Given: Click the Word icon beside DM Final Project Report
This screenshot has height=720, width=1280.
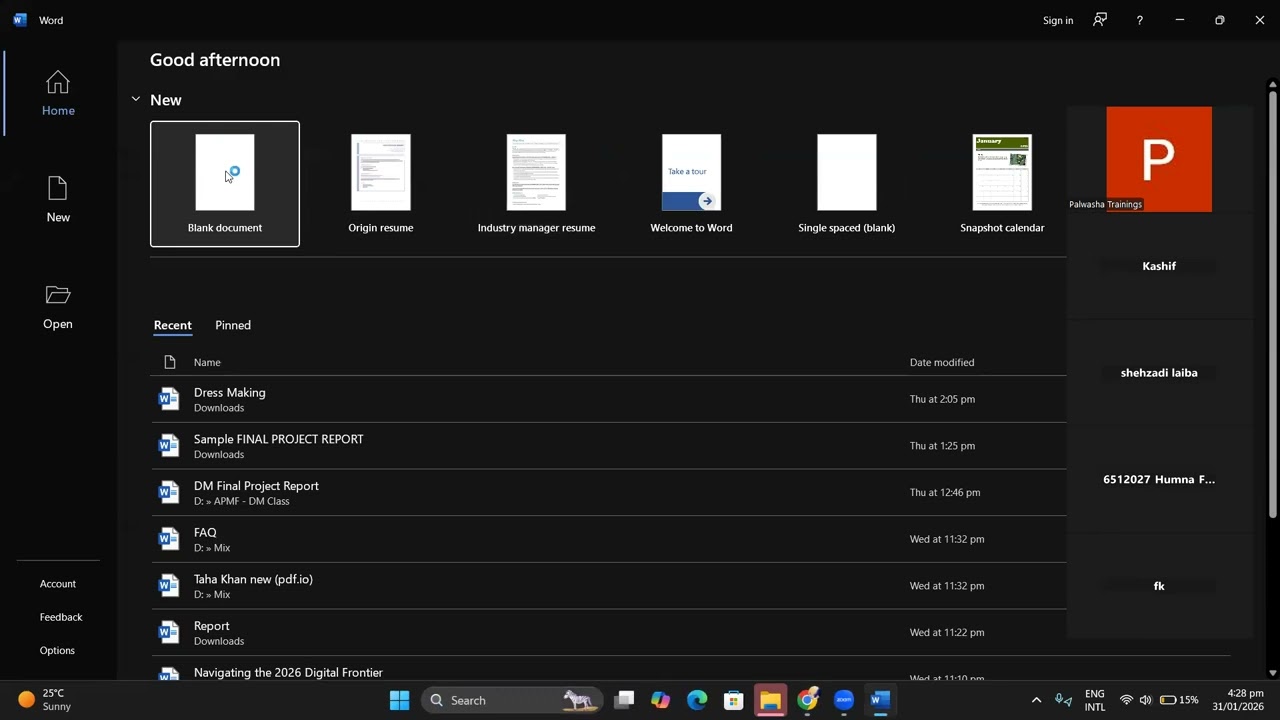Looking at the screenshot, I should click(169, 492).
